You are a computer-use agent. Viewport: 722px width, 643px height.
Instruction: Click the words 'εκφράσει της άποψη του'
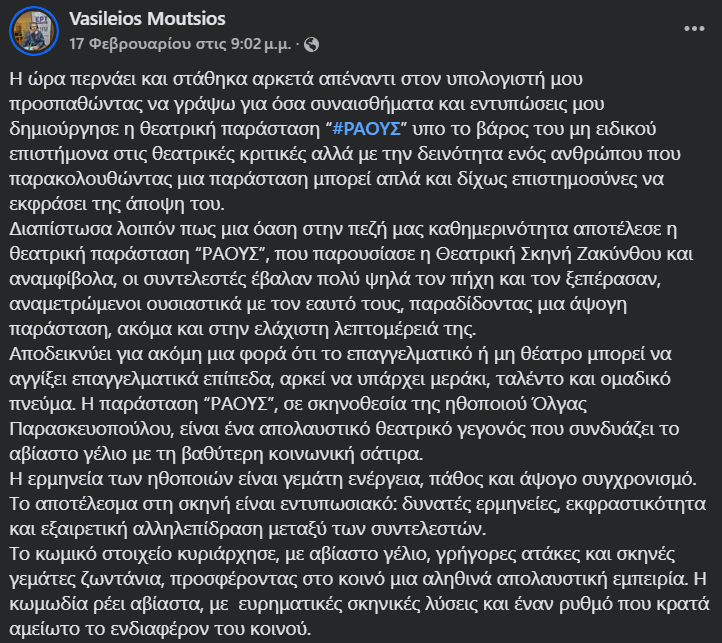tap(117, 204)
